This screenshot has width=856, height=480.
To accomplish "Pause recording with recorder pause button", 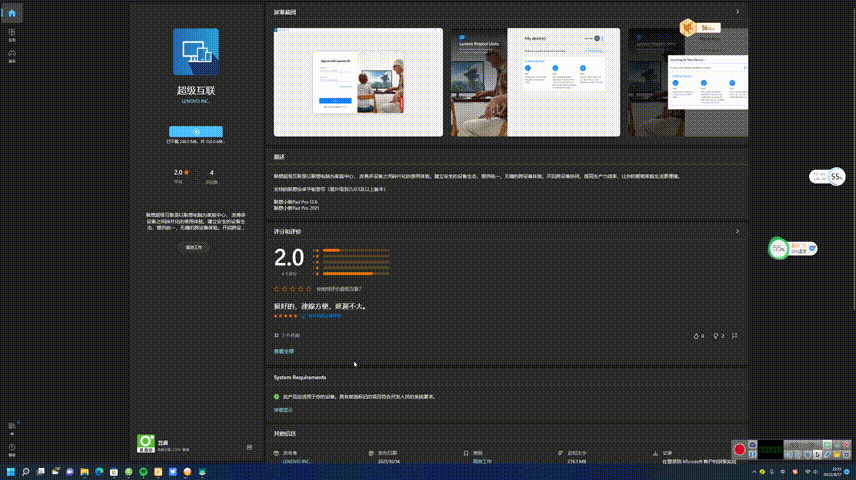I will click(x=753, y=454).
